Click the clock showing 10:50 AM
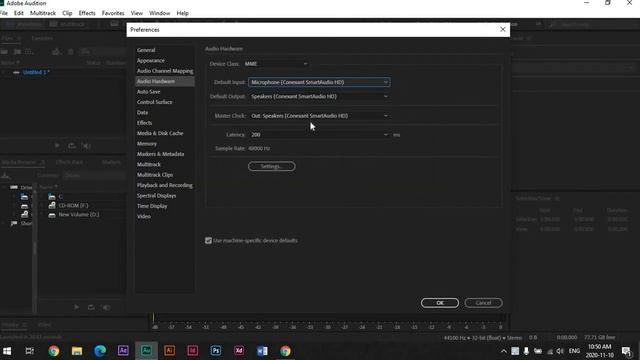The width and height of the screenshot is (640, 360). (x=600, y=351)
